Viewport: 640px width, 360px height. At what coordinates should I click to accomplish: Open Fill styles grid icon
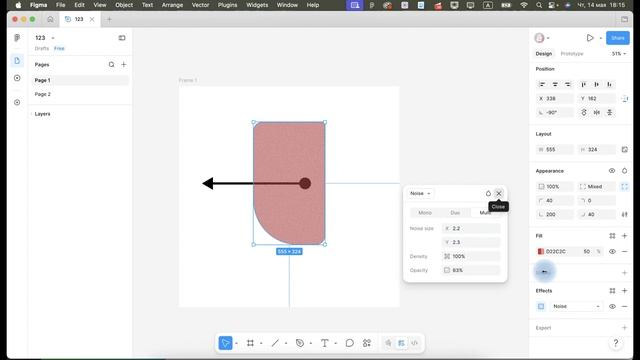click(612, 236)
